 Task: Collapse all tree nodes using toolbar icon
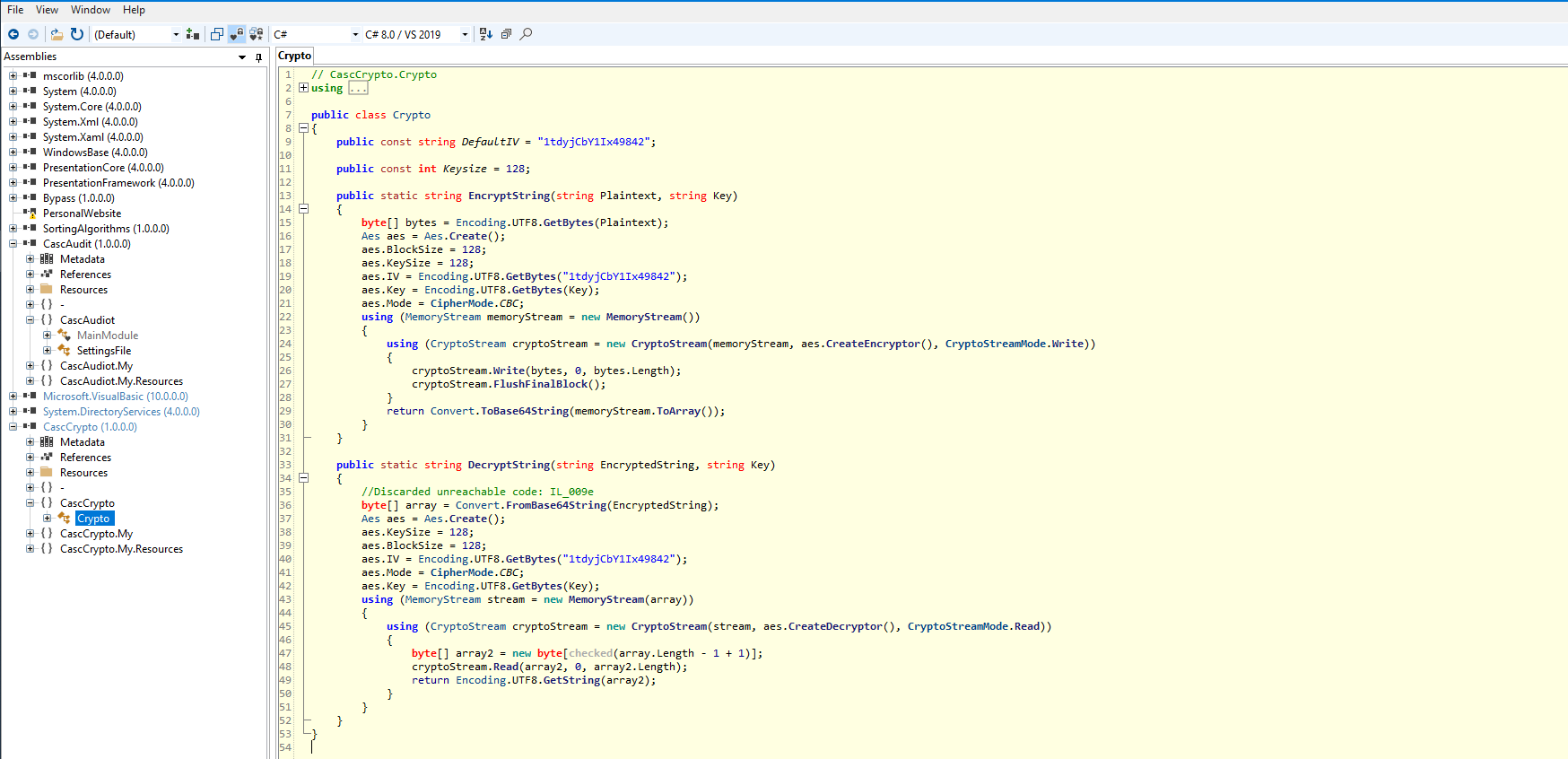pos(506,34)
